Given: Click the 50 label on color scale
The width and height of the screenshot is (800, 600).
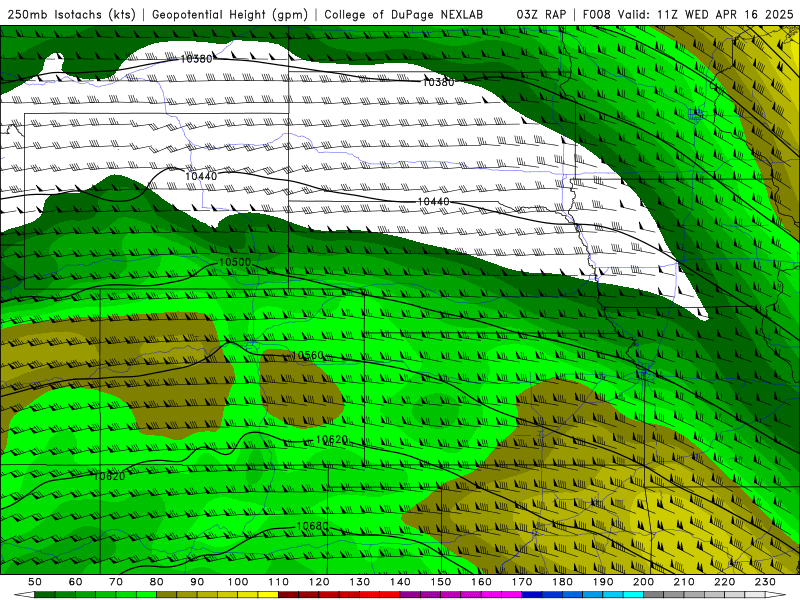Looking at the screenshot, I should coord(35,582).
